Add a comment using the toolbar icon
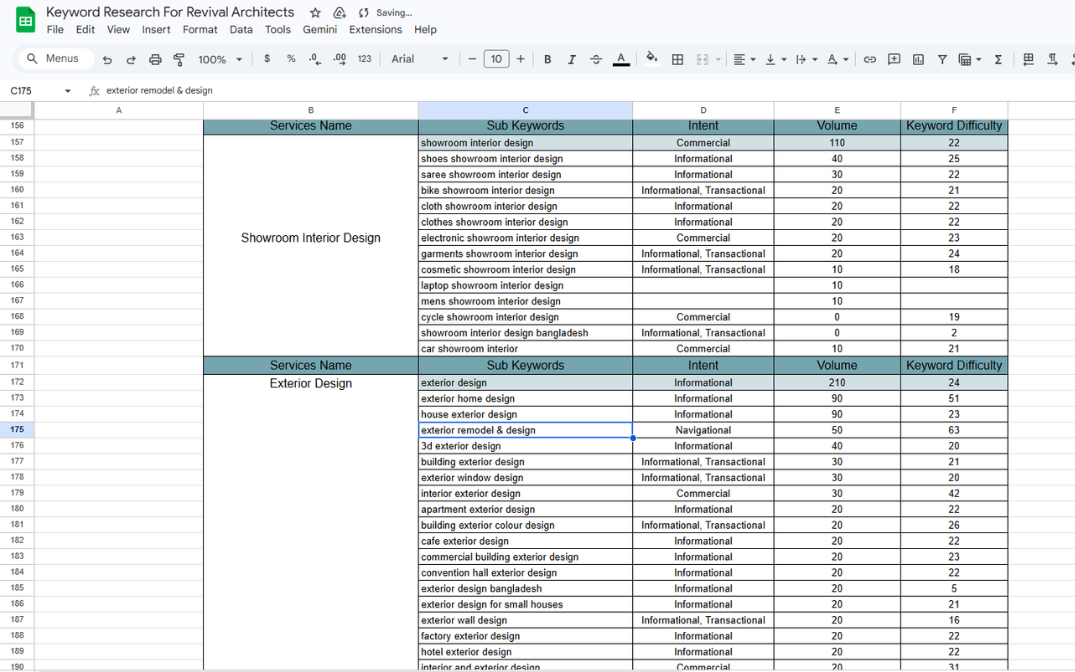This screenshot has height=672, width=1075. (894, 60)
